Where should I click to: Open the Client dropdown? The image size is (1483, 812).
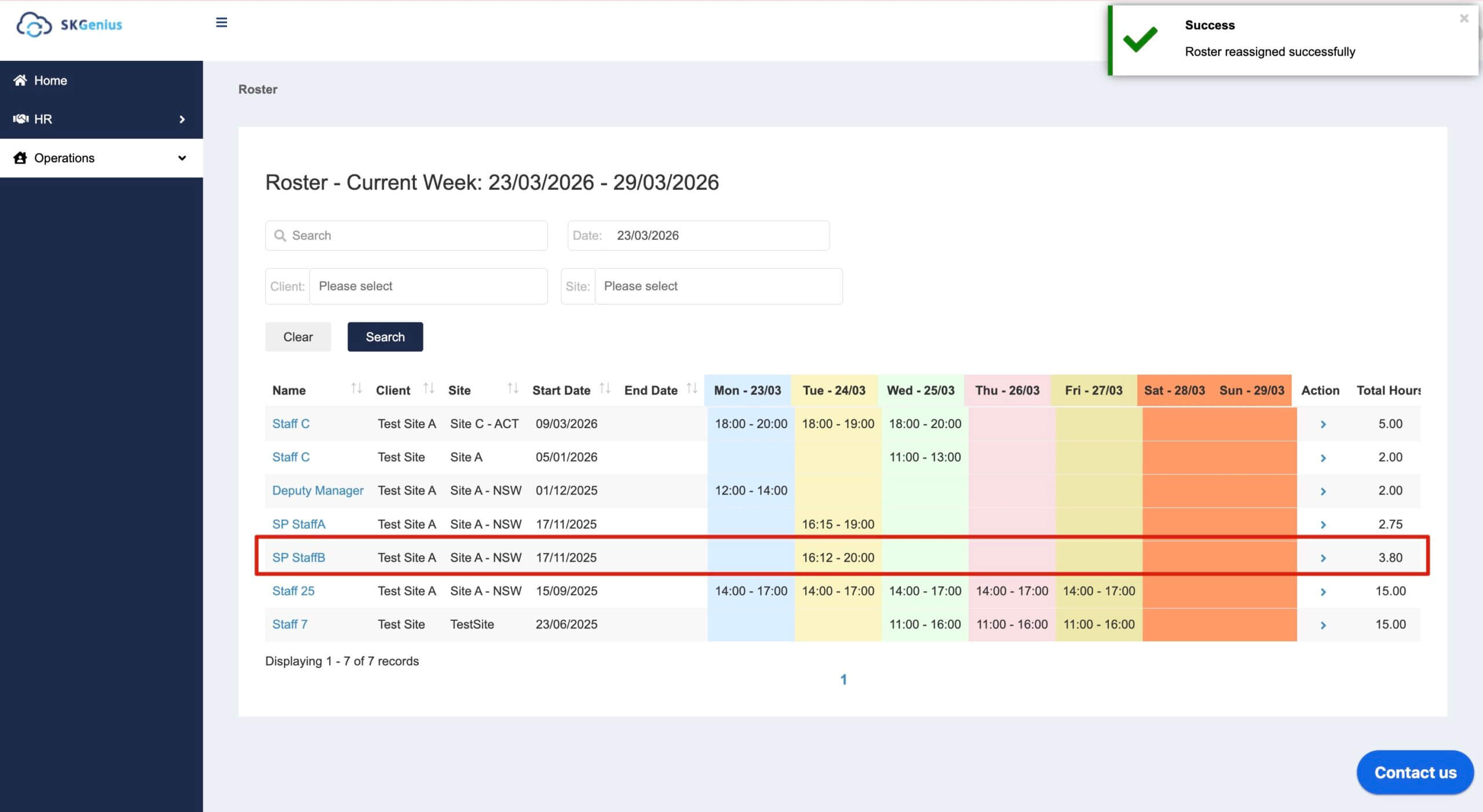428,286
